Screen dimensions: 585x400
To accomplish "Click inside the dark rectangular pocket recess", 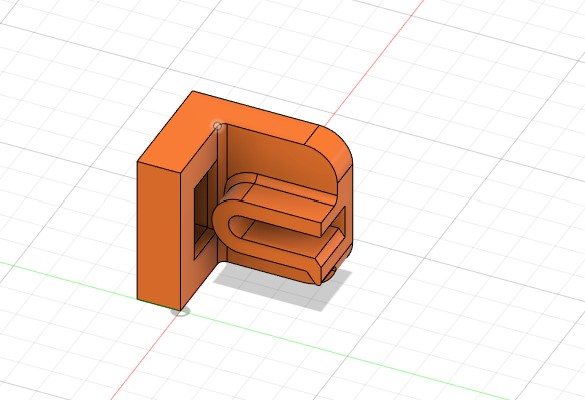I will [201, 209].
